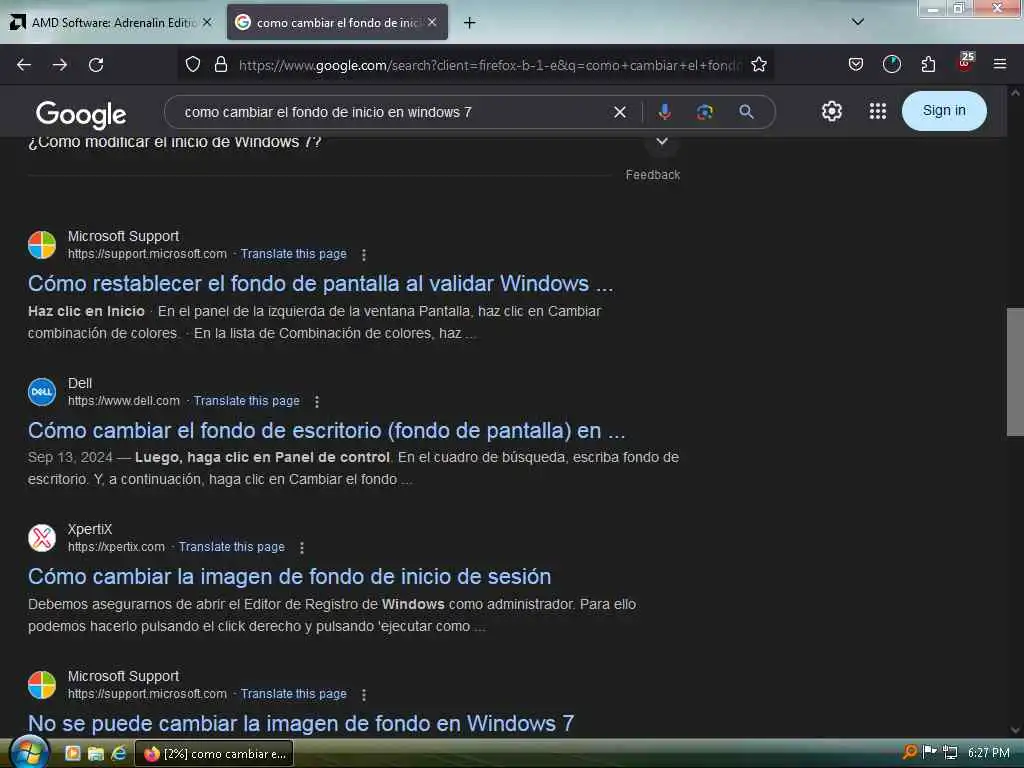The width and height of the screenshot is (1024, 768).
Task: Click the scrollbar down arrow
Action: point(1015,731)
